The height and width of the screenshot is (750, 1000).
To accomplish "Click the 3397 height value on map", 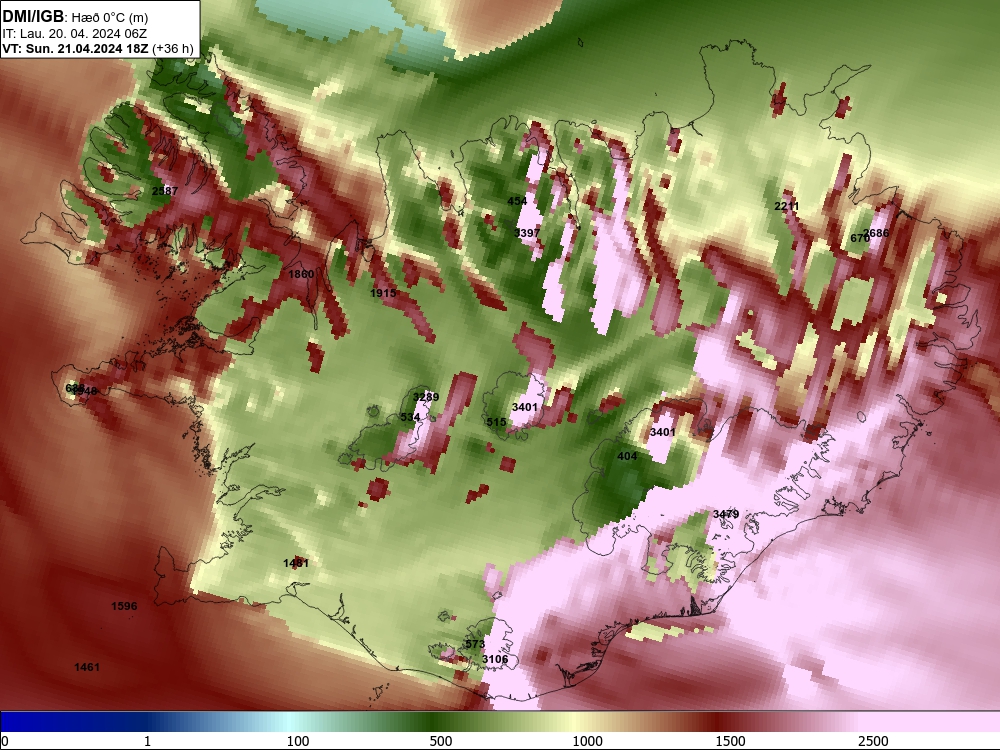I will 527,233.
